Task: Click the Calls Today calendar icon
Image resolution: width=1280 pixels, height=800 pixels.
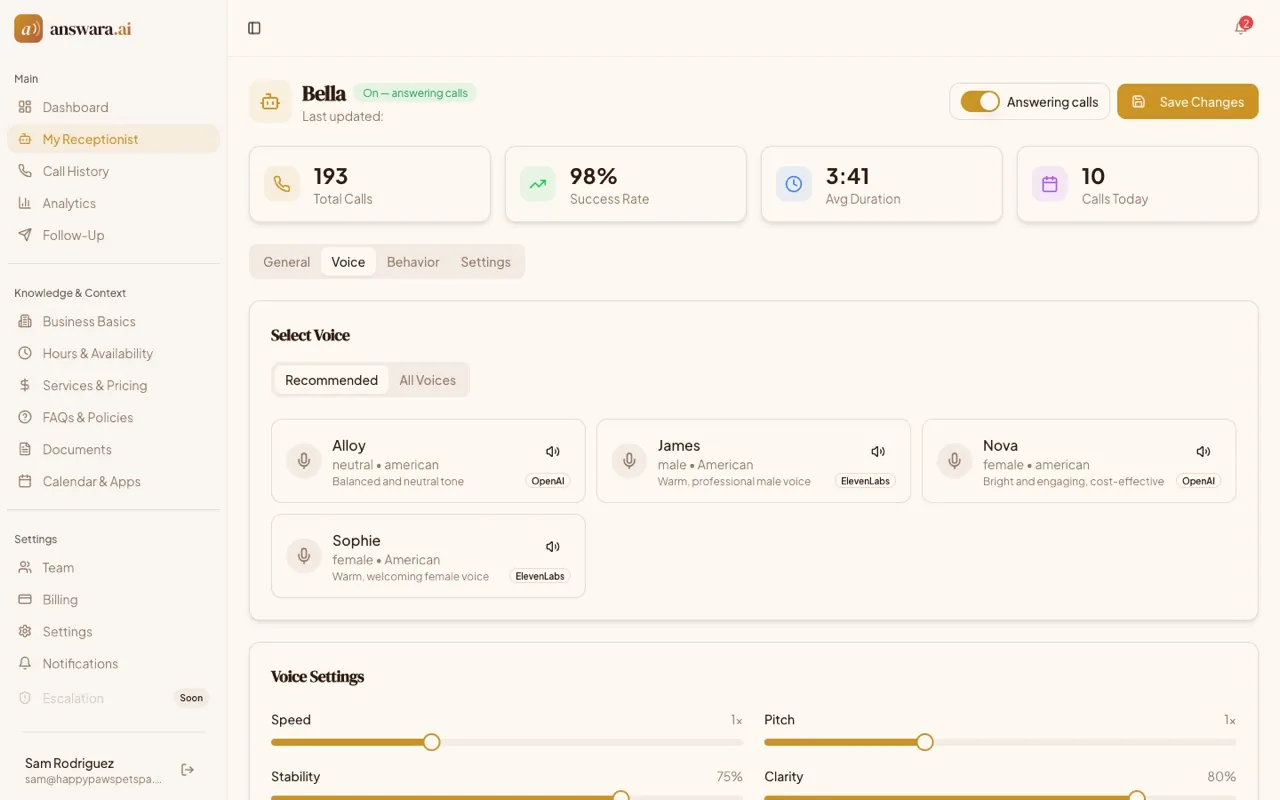Action: (1050, 184)
